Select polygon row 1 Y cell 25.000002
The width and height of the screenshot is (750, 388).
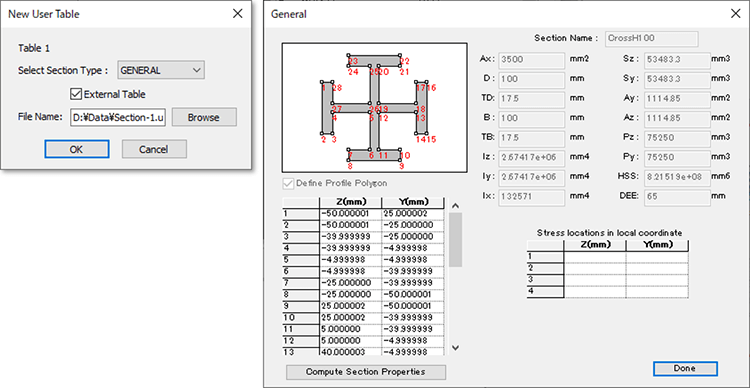pyautogui.click(x=413, y=213)
